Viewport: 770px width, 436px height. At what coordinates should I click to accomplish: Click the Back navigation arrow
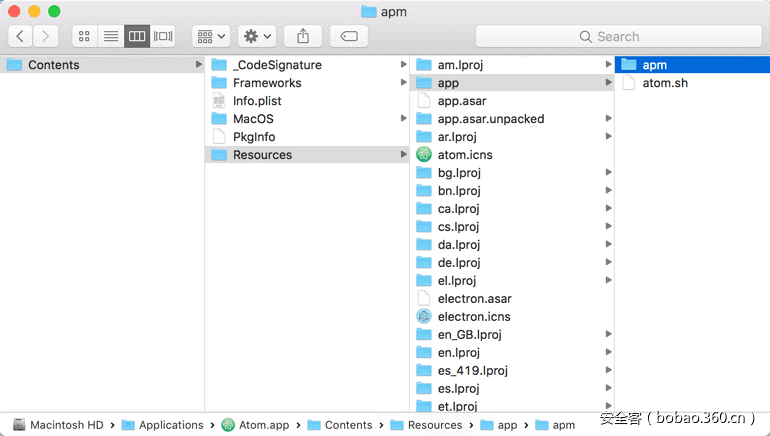tap(21, 36)
